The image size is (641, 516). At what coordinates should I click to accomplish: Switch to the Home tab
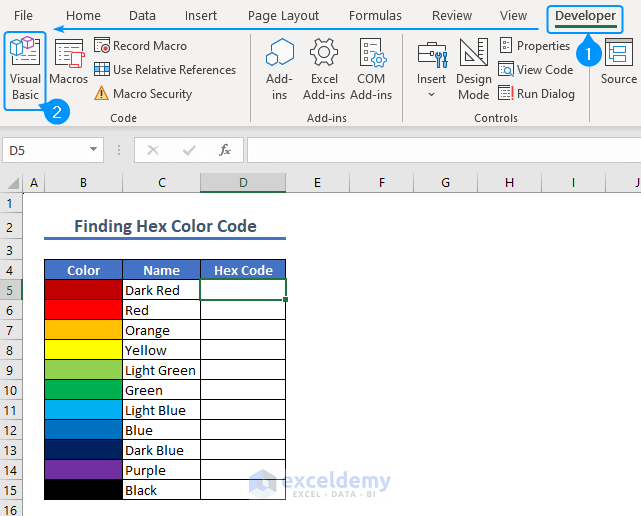[x=83, y=16]
